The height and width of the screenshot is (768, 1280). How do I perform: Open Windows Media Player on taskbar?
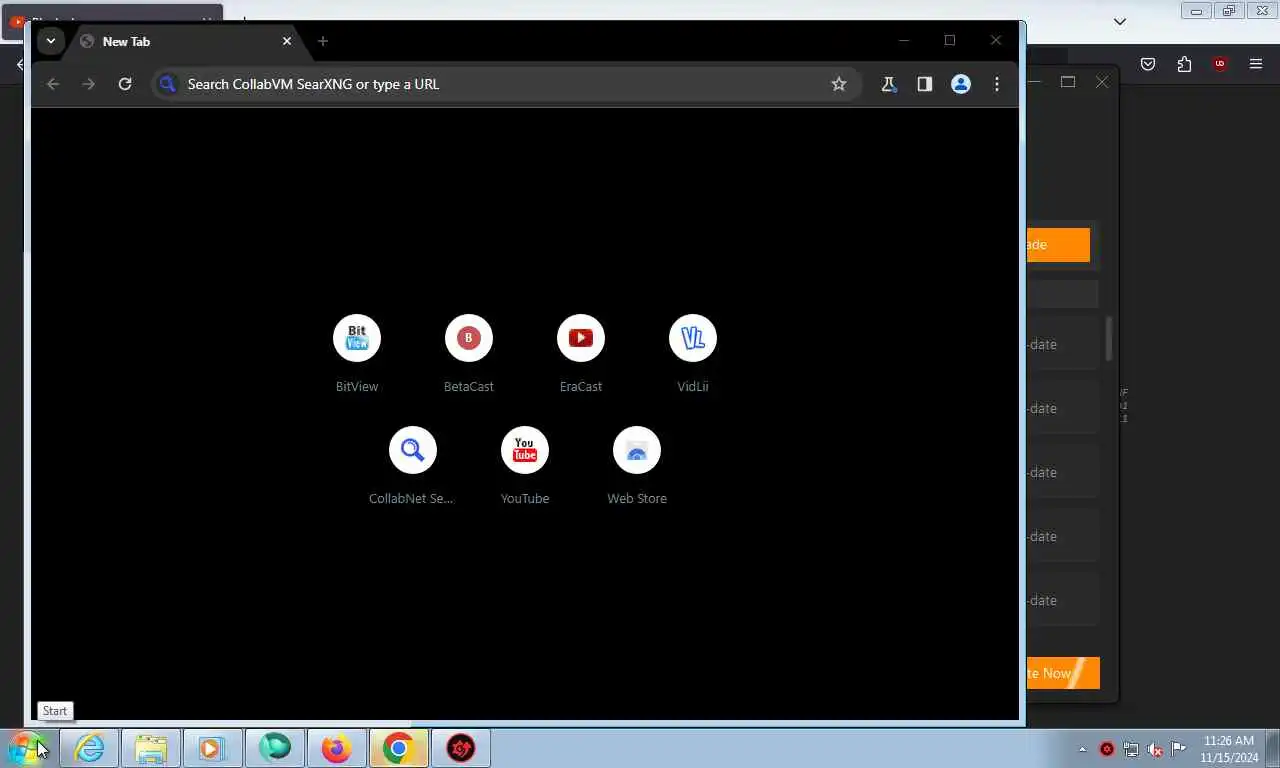(212, 748)
